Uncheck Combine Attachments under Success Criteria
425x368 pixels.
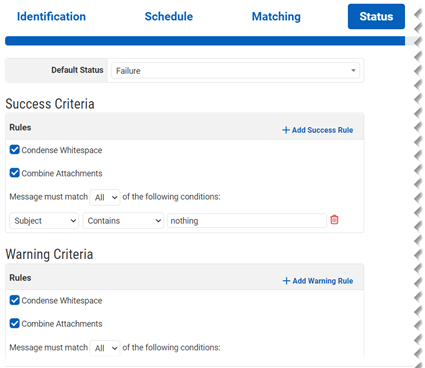point(14,173)
